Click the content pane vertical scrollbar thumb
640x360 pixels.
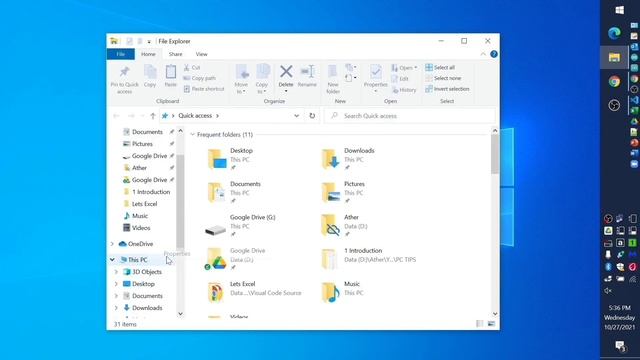pos(495,154)
